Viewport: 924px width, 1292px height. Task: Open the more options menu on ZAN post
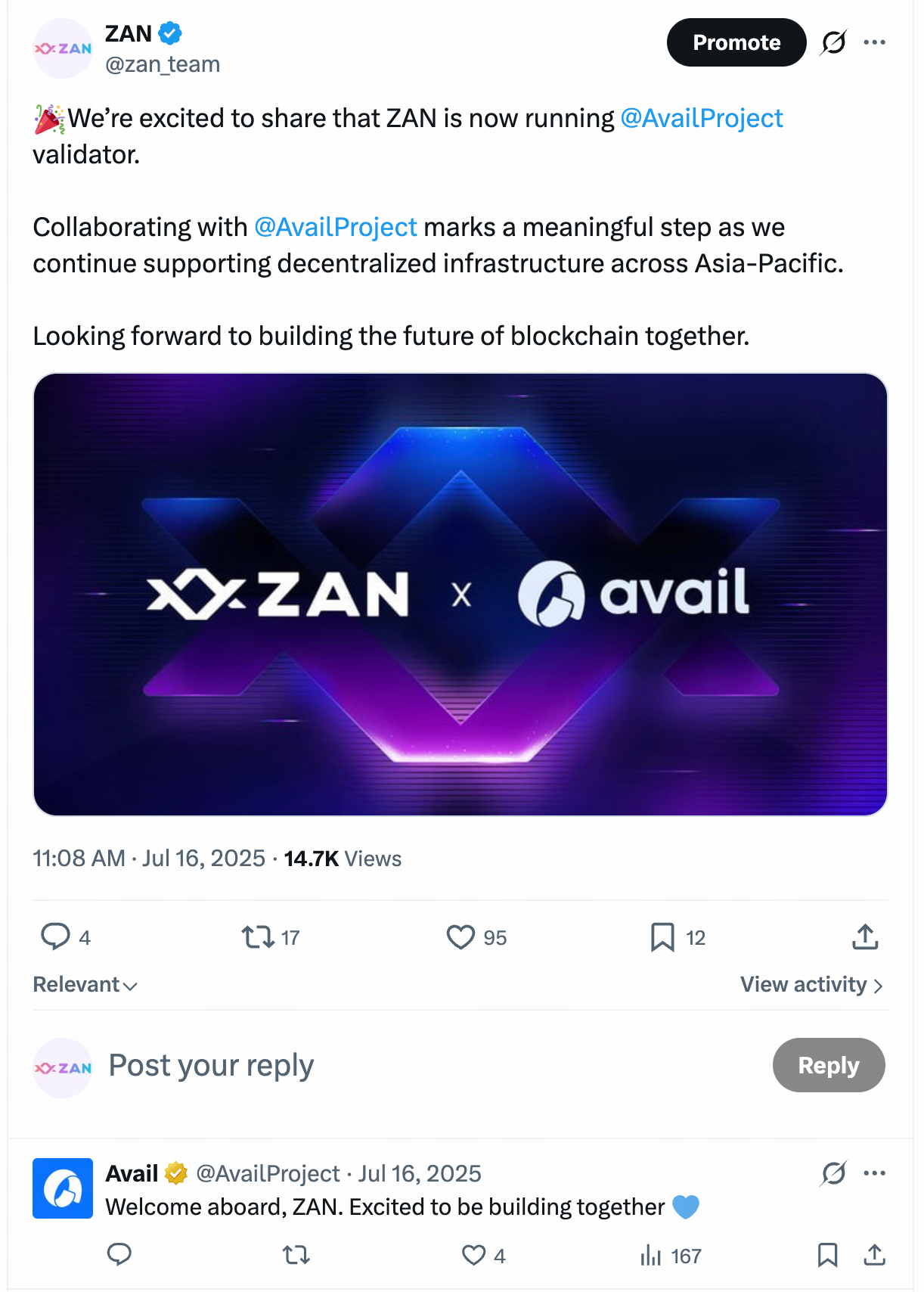tap(875, 42)
